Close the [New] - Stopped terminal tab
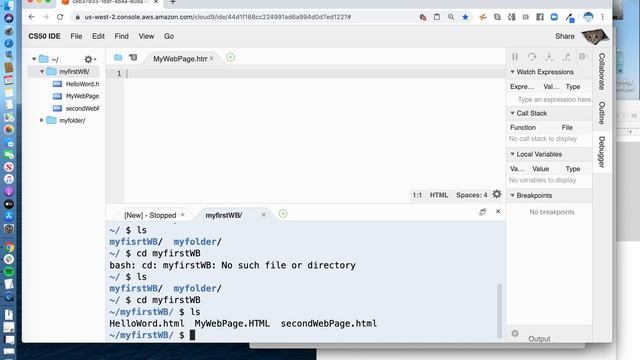 (x=182, y=215)
